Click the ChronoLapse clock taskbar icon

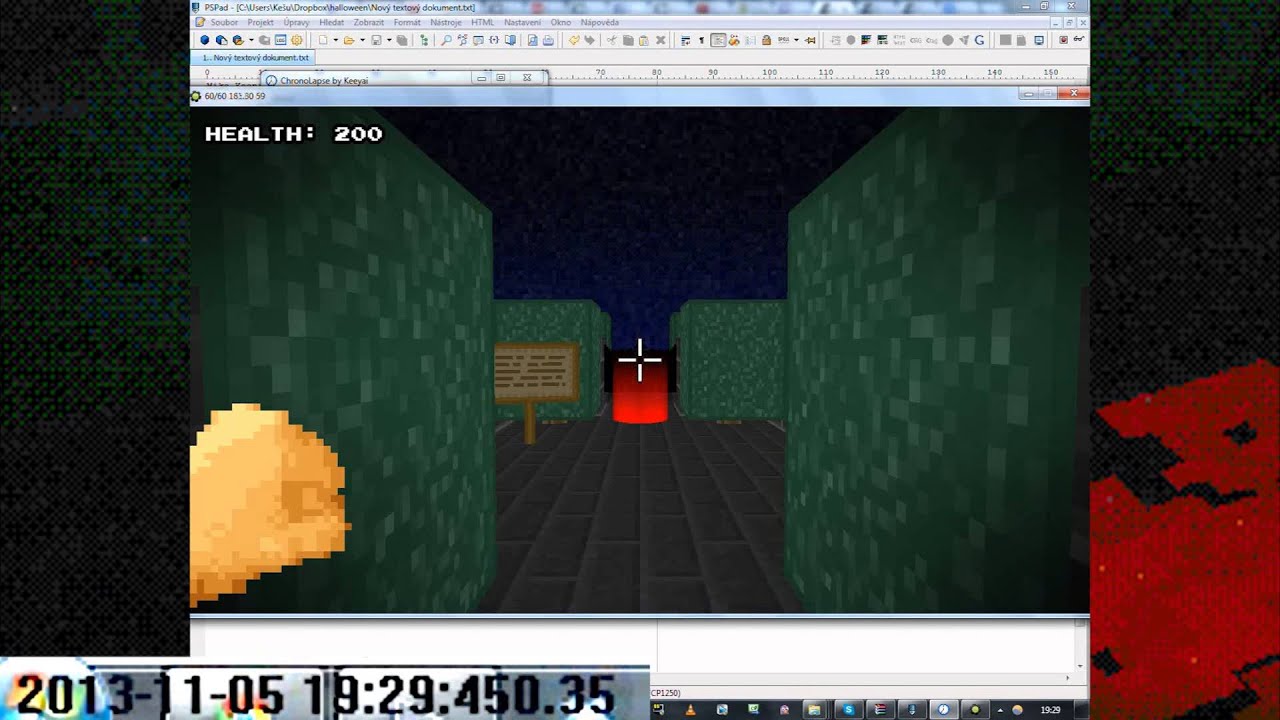click(943, 710)
